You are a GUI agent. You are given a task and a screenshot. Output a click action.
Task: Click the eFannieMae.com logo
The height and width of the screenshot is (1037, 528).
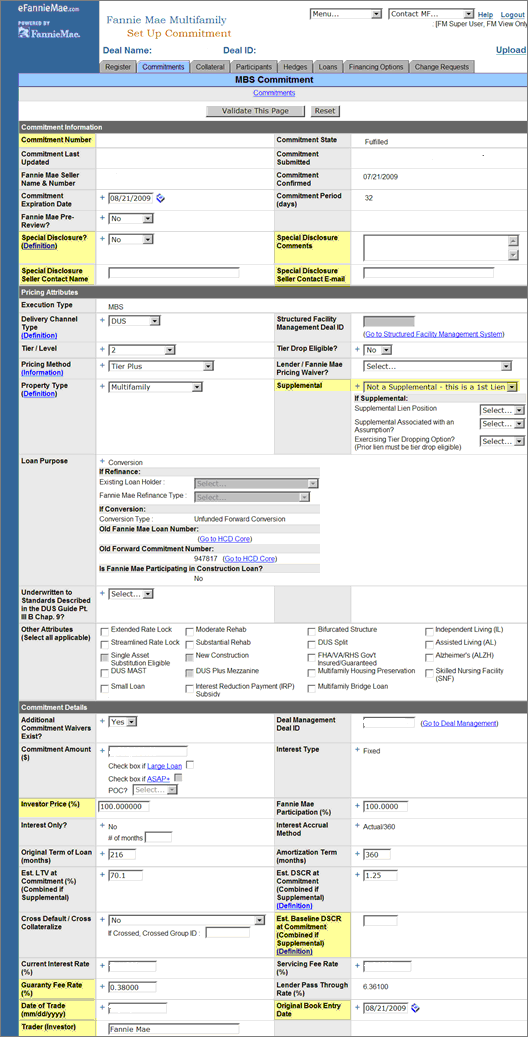pos(49,9)
